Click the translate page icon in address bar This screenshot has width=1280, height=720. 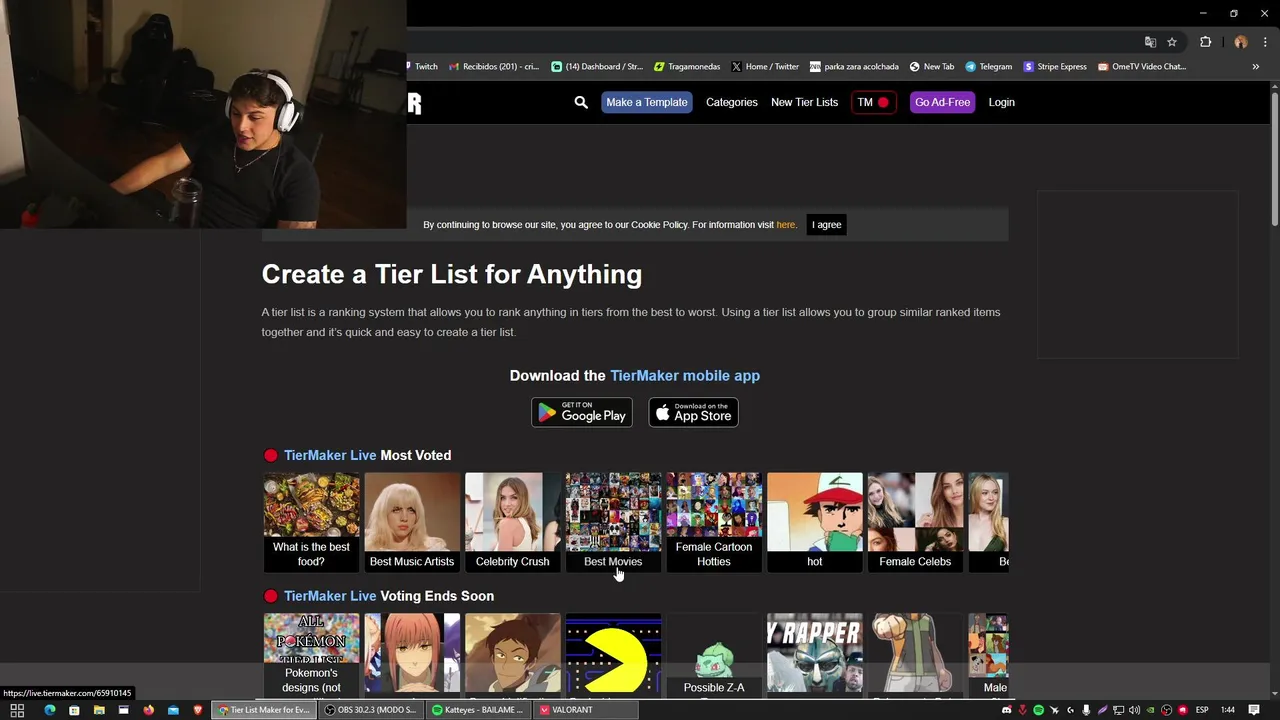(1150, 42)
